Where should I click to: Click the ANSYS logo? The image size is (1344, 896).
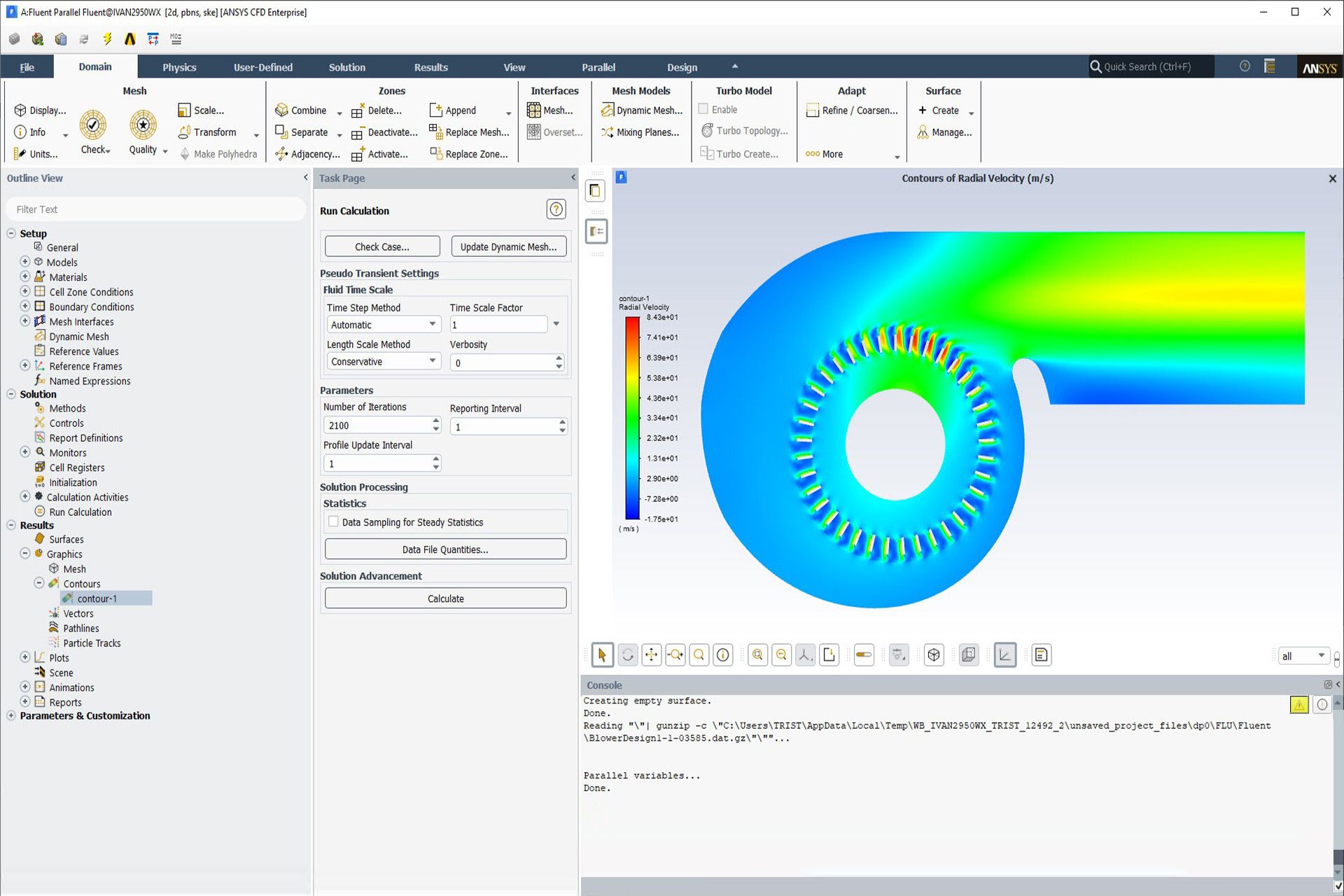pos(1319,67)
